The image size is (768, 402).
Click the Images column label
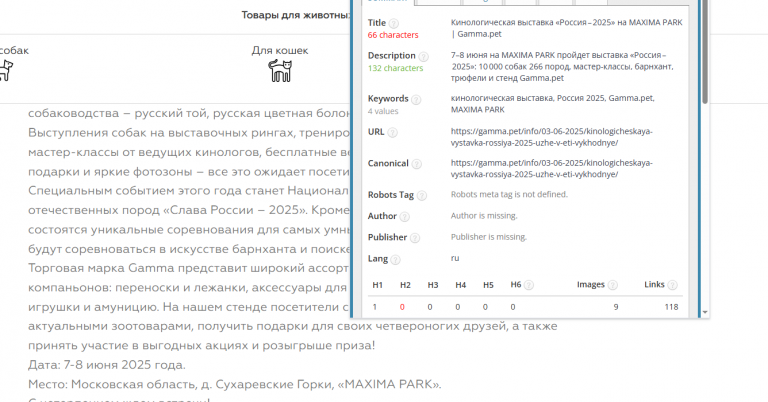591,284
